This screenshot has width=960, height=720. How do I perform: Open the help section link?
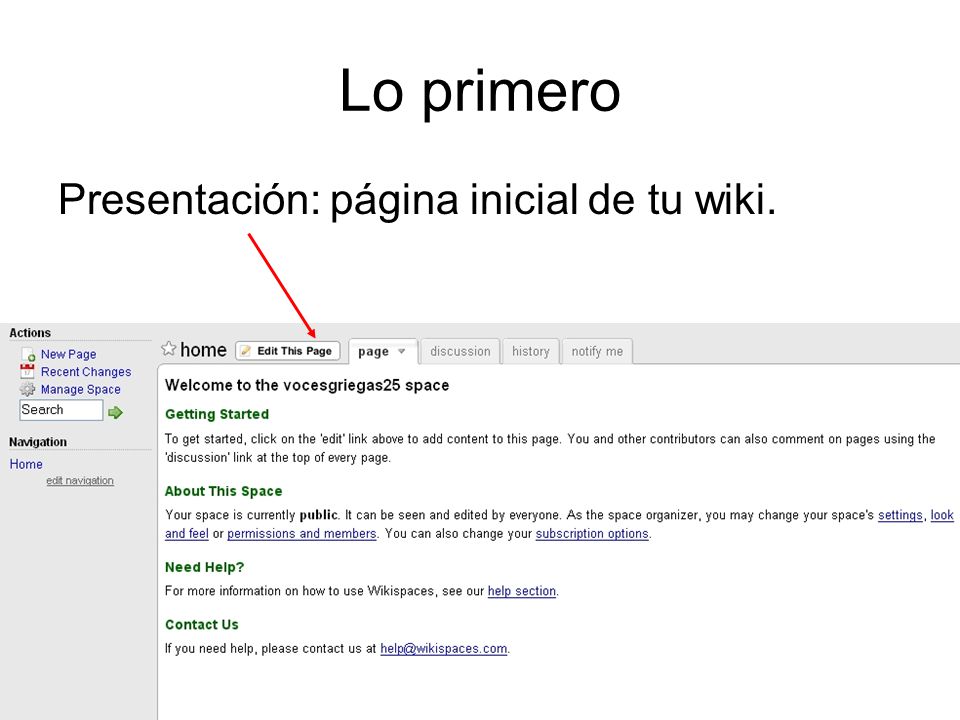pyautogui.click(x=522, y=591)
